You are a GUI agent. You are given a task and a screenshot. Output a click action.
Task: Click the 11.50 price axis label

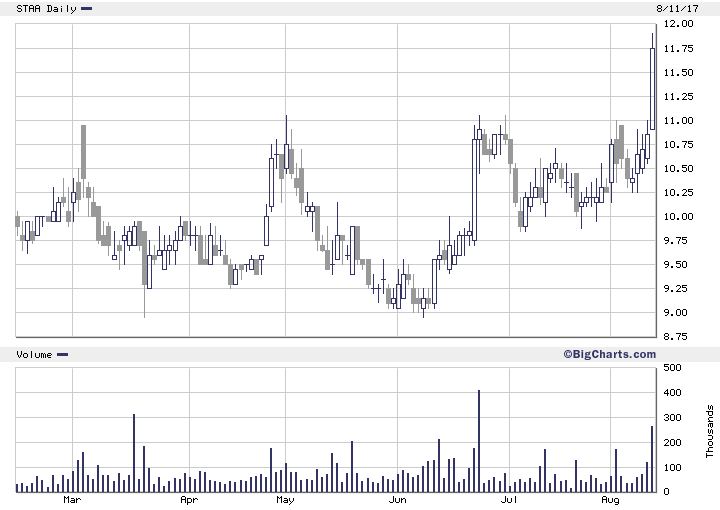click(x=679, y=73)
